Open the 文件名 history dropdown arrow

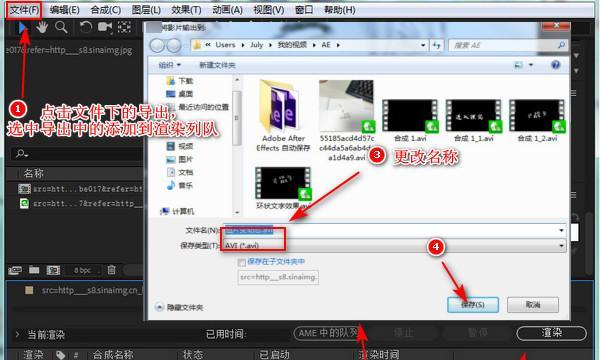(561, 230)
